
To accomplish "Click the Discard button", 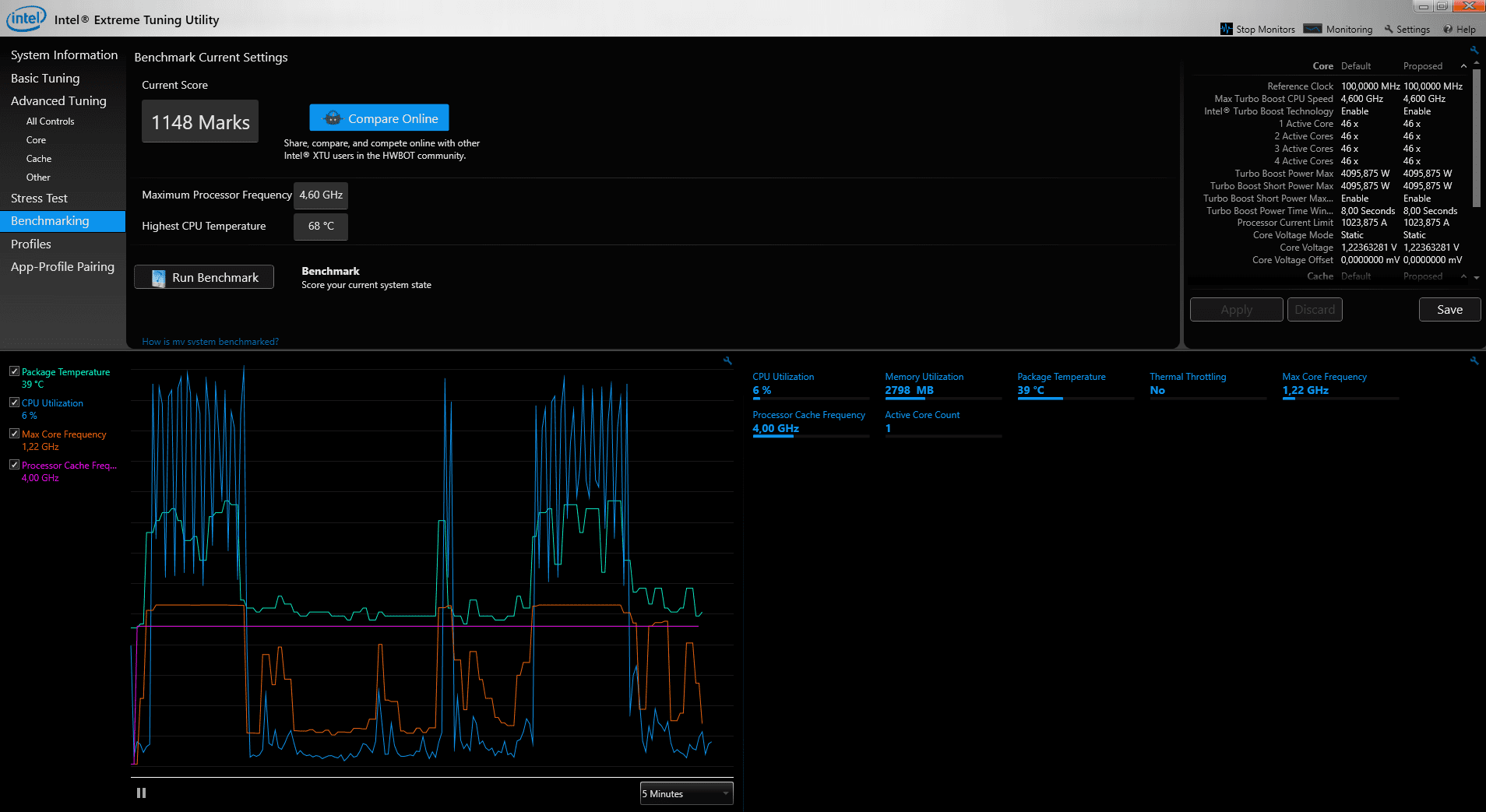I will point(1315,310).
